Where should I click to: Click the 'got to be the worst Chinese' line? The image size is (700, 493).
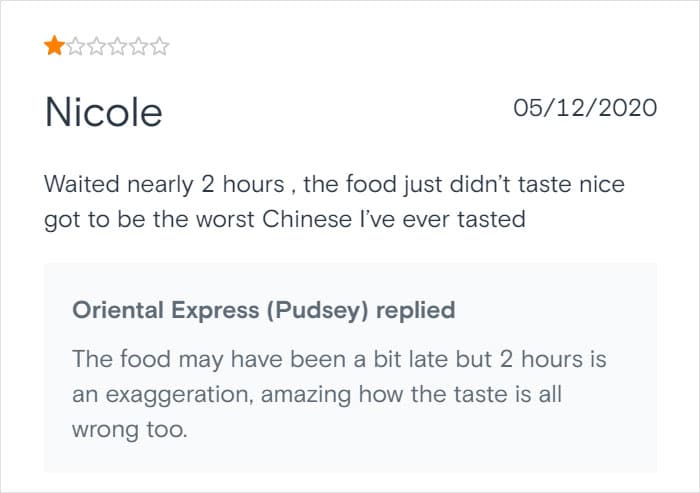point(285,219)
